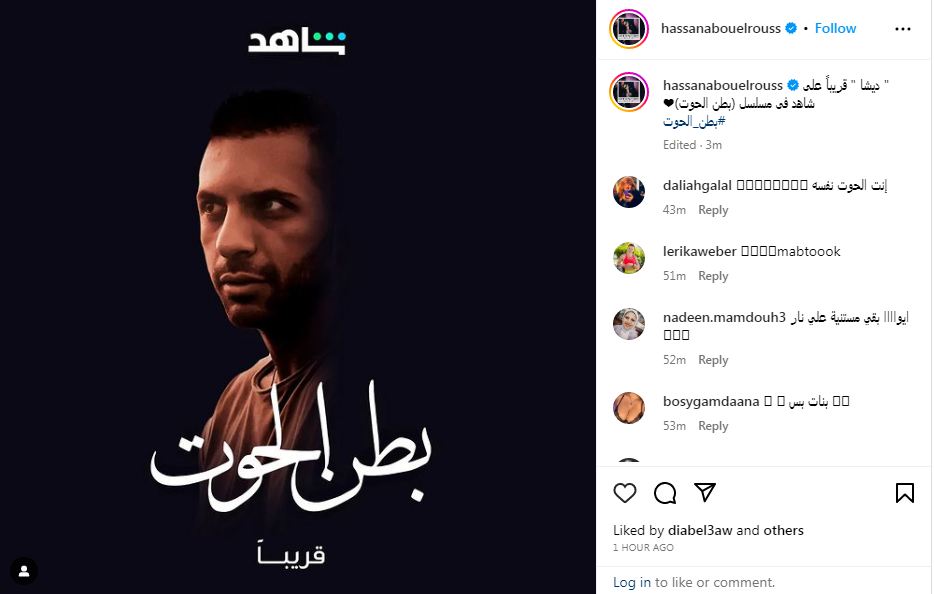Open diabel3aw profile from likes
This screenshot has width=935, height=594.
click(x=699, y=530)
